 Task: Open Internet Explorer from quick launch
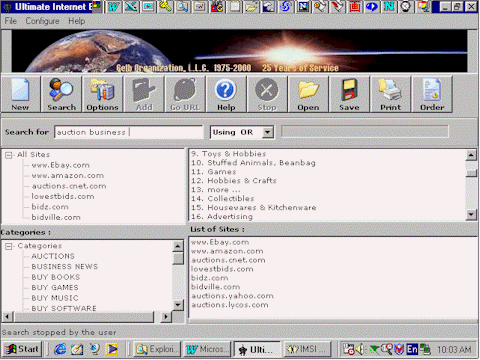60,349
